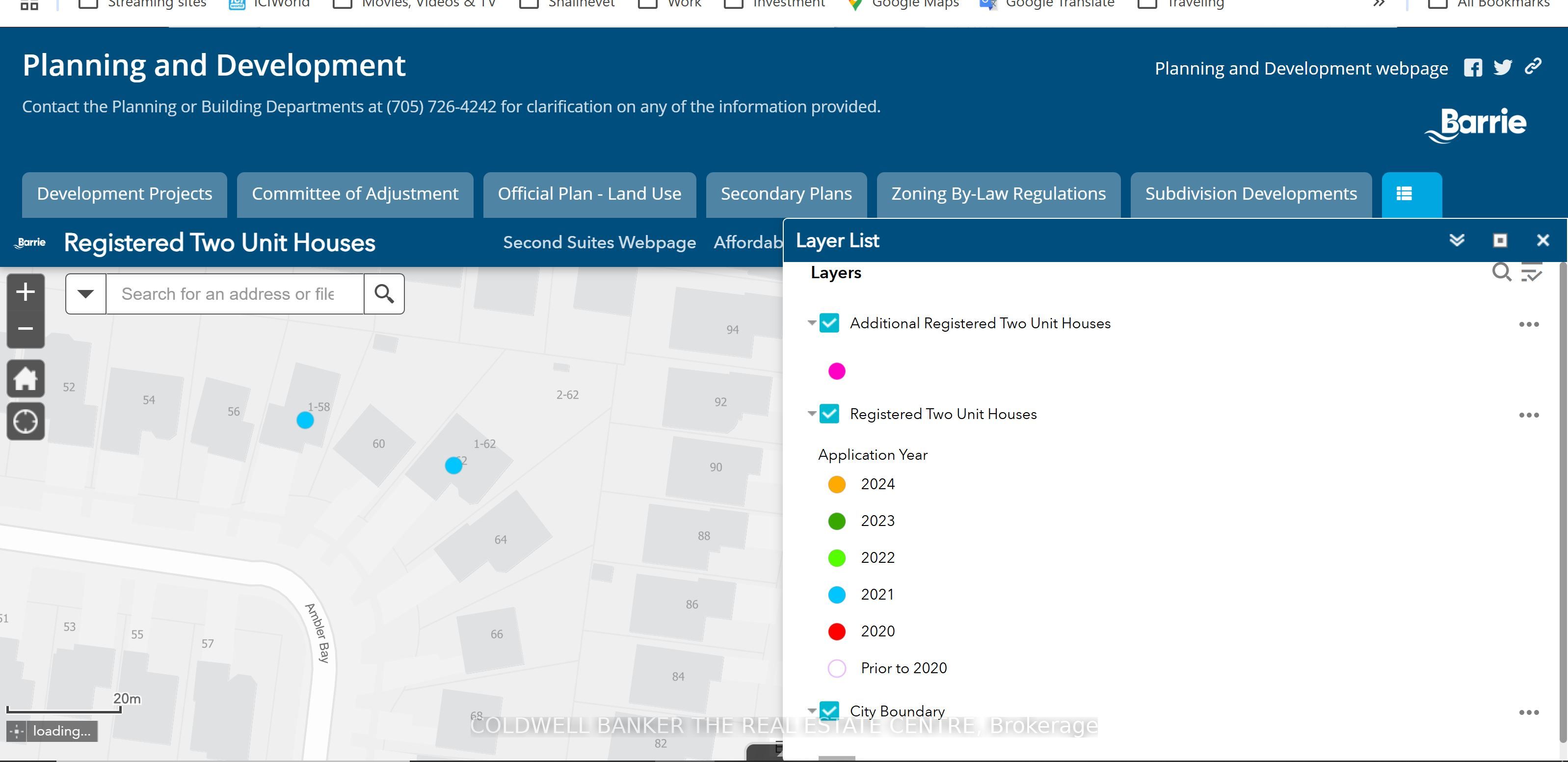This screenshot has width=1568, height=762.
Task: Open Development Projects tab
Action: [125, 195]
